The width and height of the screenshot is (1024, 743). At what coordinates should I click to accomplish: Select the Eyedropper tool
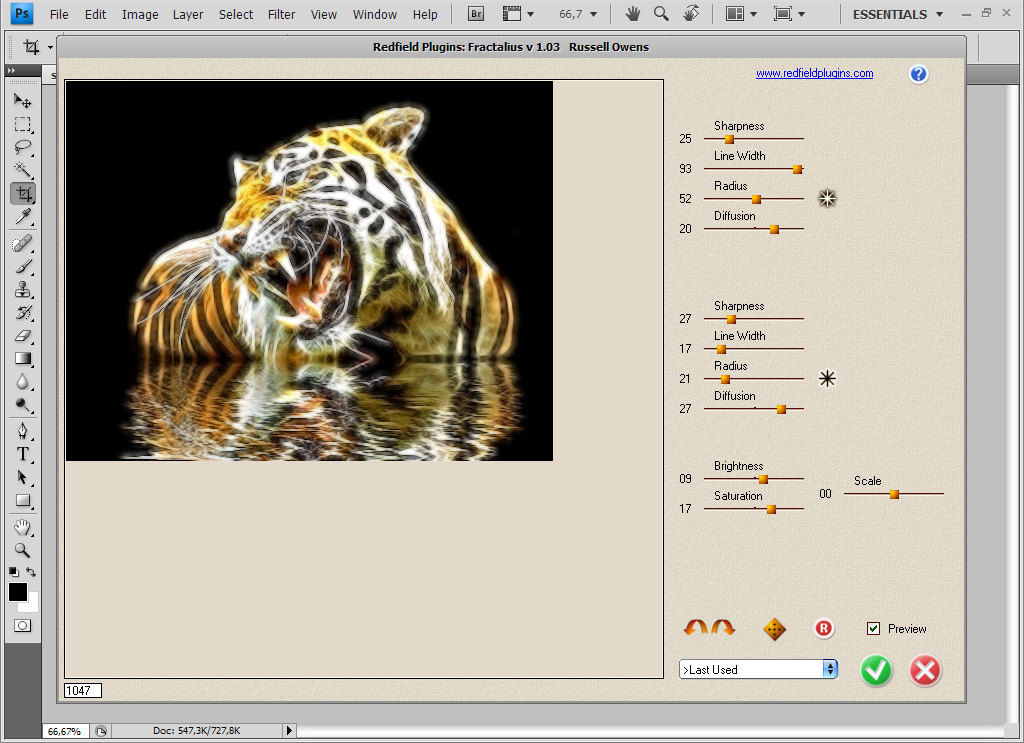pyautogui.click(x=23, y=217)
